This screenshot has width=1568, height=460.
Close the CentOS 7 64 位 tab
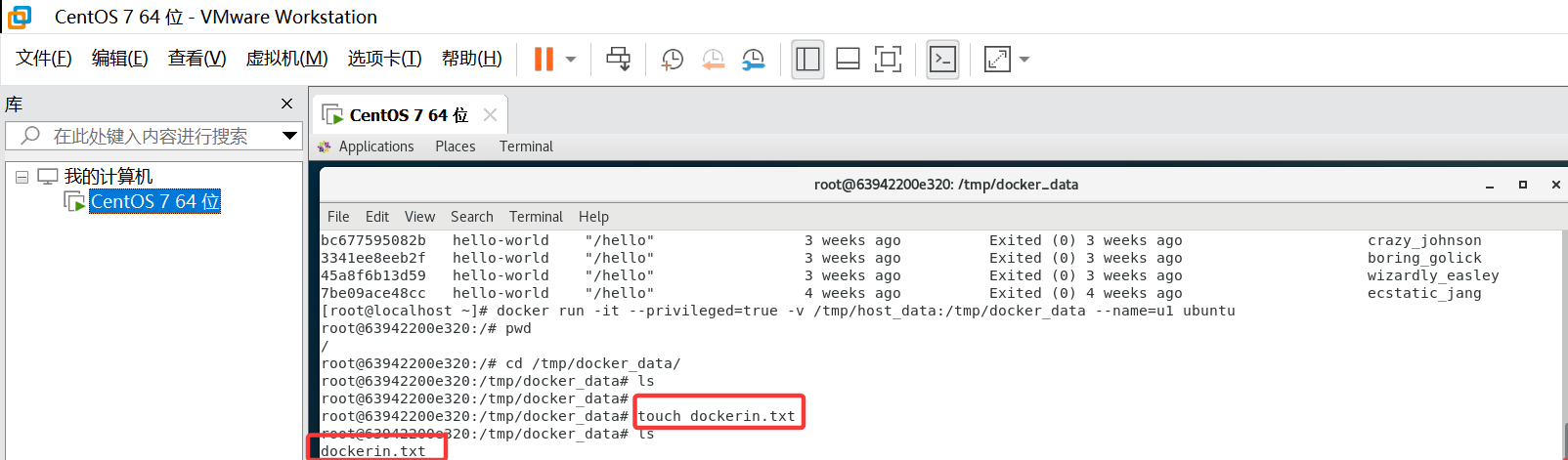491,115
